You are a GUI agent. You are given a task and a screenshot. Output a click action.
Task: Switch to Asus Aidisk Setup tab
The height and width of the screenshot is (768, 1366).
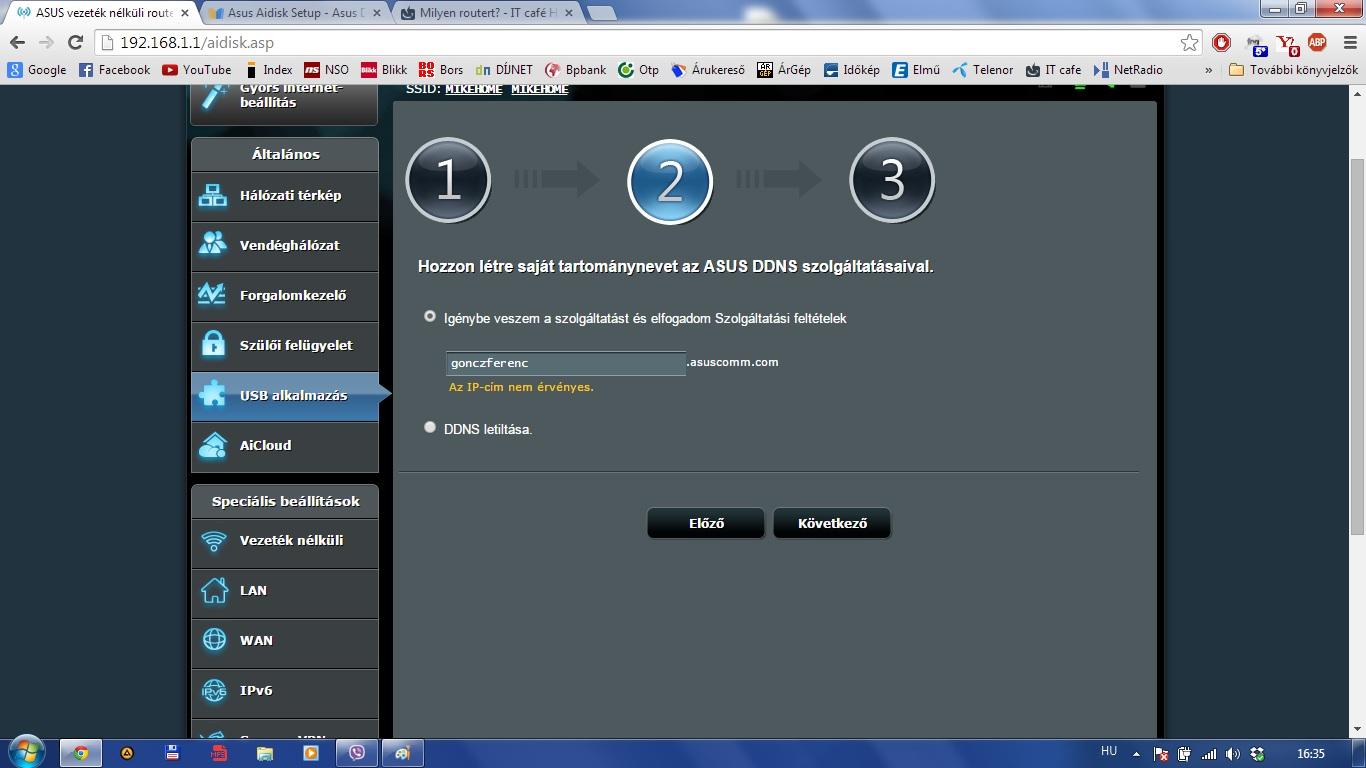294,13
